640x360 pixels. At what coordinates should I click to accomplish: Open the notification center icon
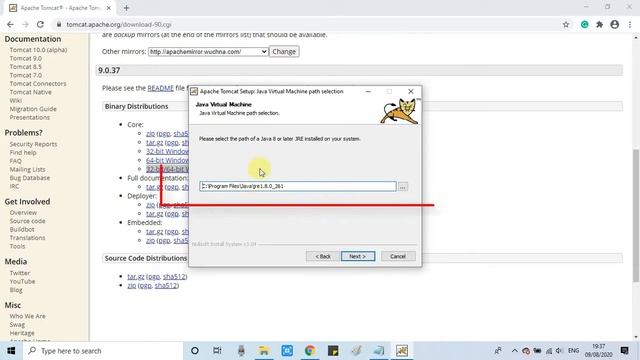tap(624, 351)
